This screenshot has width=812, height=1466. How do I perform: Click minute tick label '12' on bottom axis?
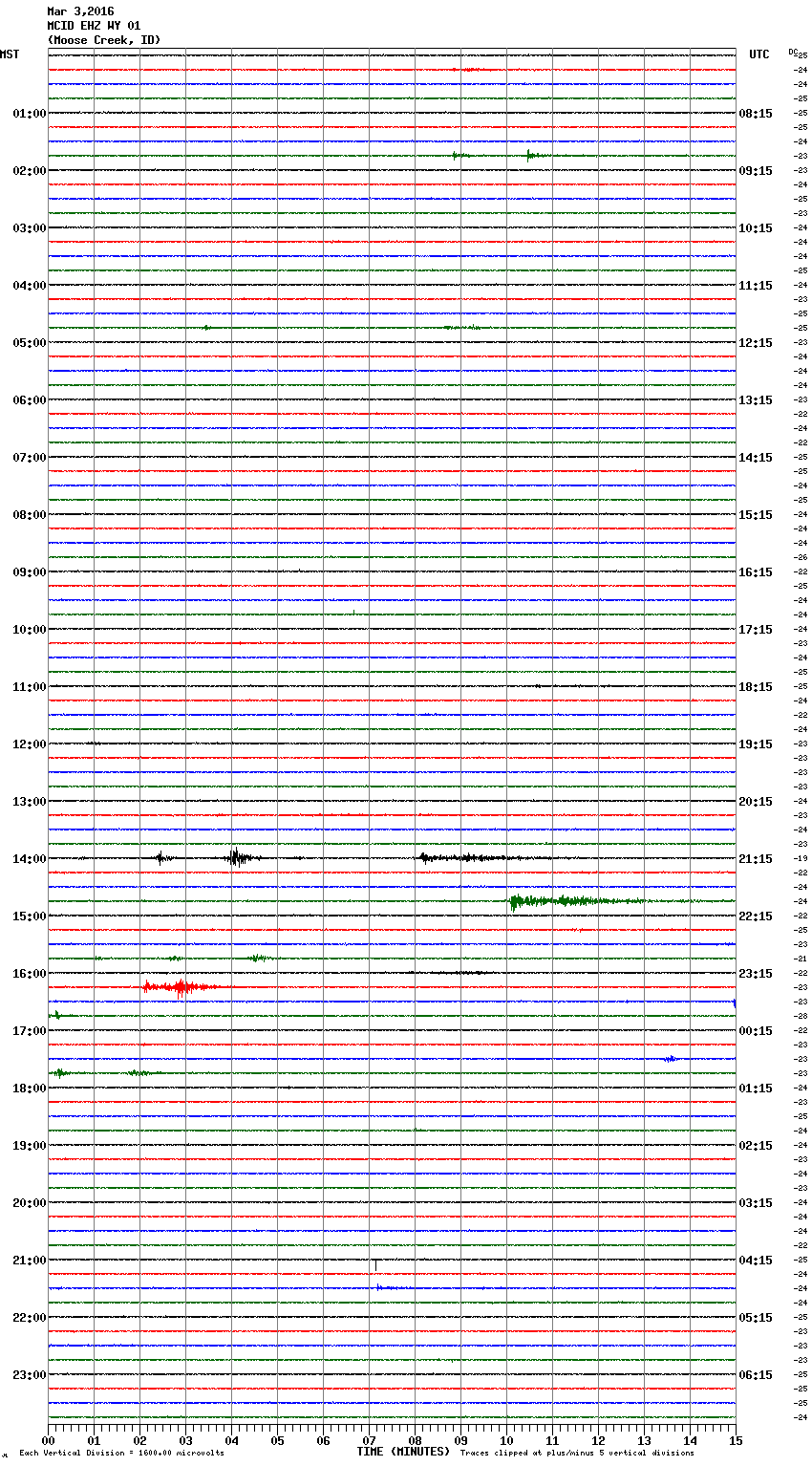tap(598, 1440)
